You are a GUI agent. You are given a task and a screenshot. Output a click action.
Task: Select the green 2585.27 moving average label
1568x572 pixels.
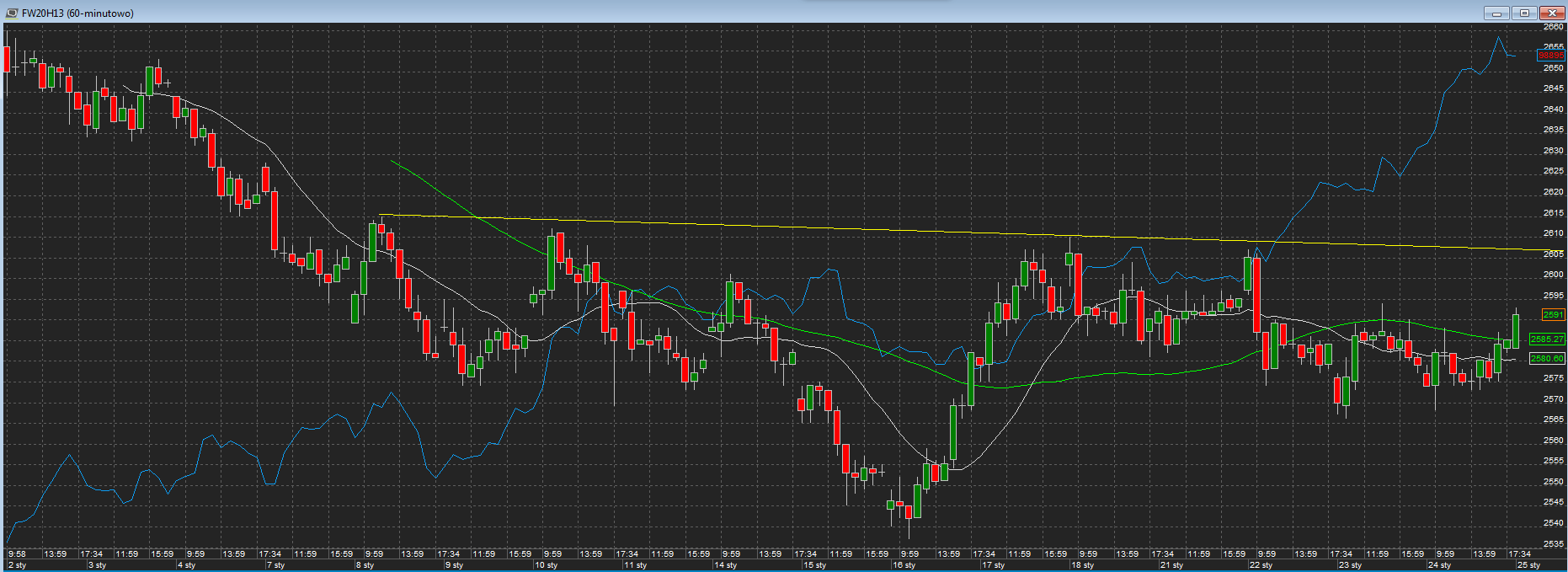click(x=1547, y=339)
